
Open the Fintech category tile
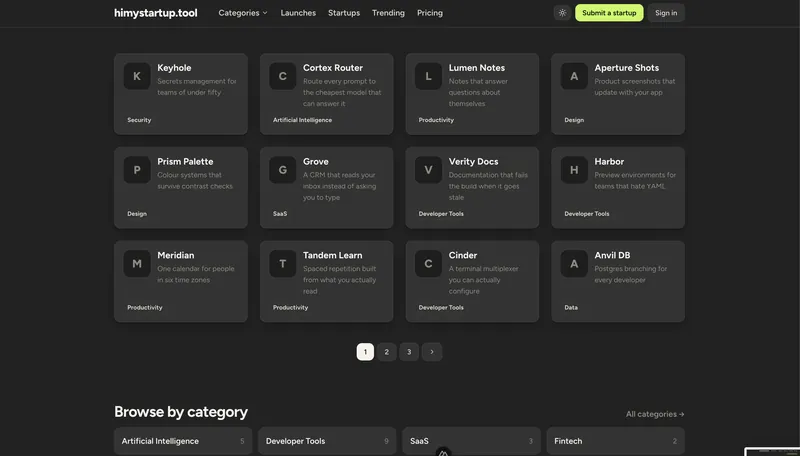pyautogui.click(x=616, y=441)
